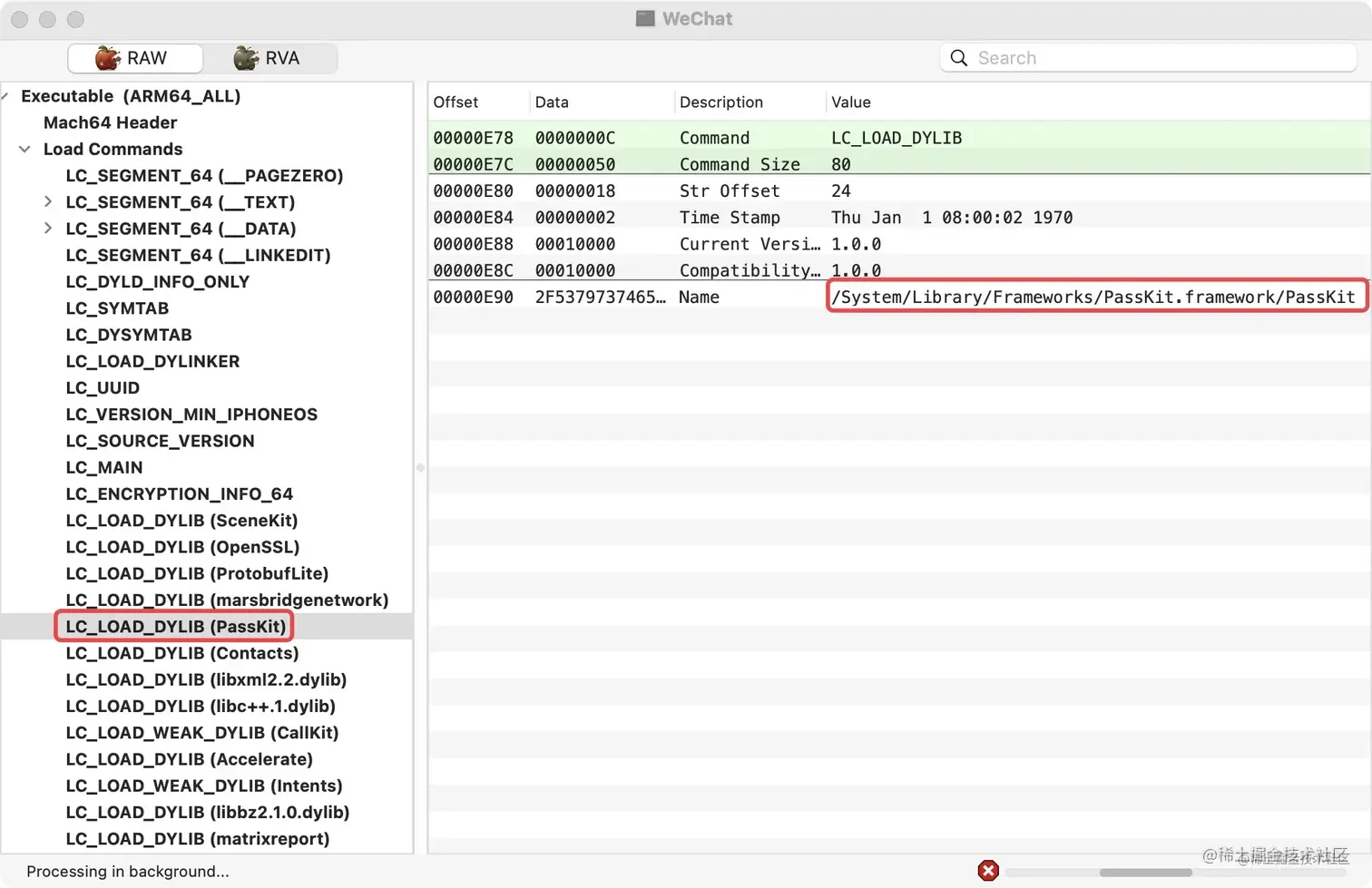This screenshot has height=888, width=1372.
Task: Select LC_LOAD_DYLIB (marsbridgenetwork)
Action: (x=227, y=600)
